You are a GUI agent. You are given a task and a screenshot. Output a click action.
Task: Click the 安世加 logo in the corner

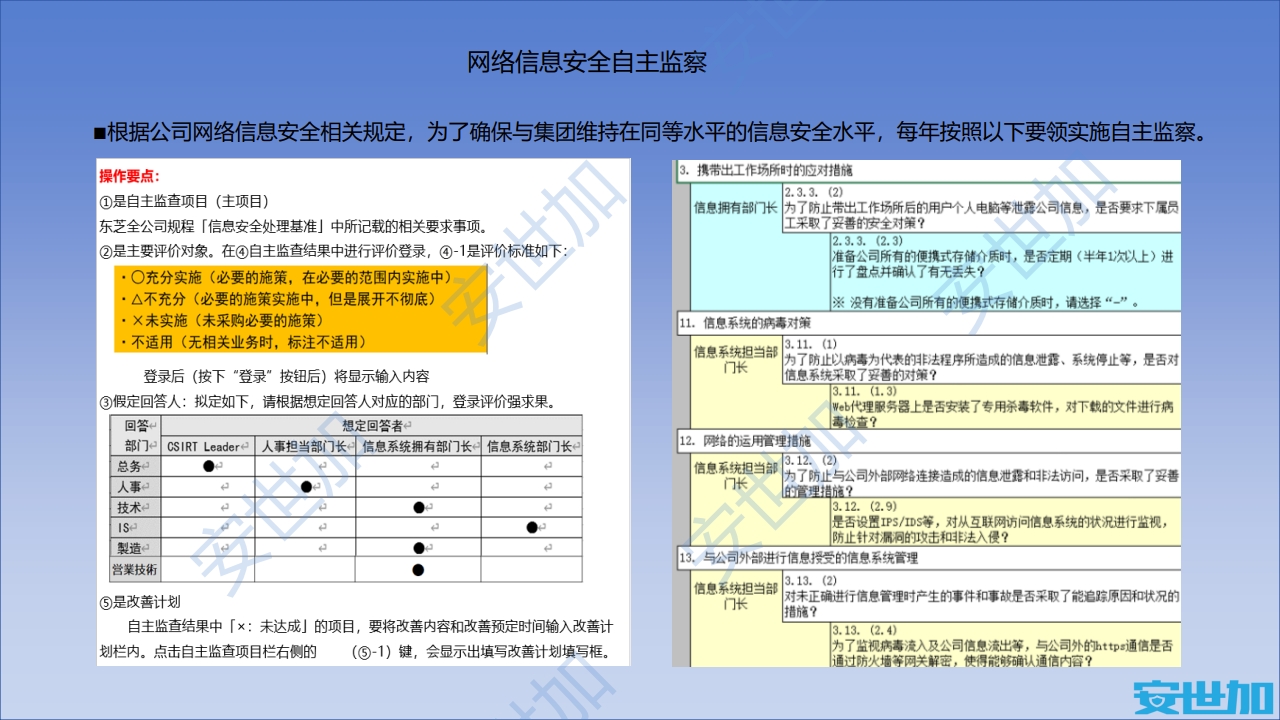coord(1203,696)
